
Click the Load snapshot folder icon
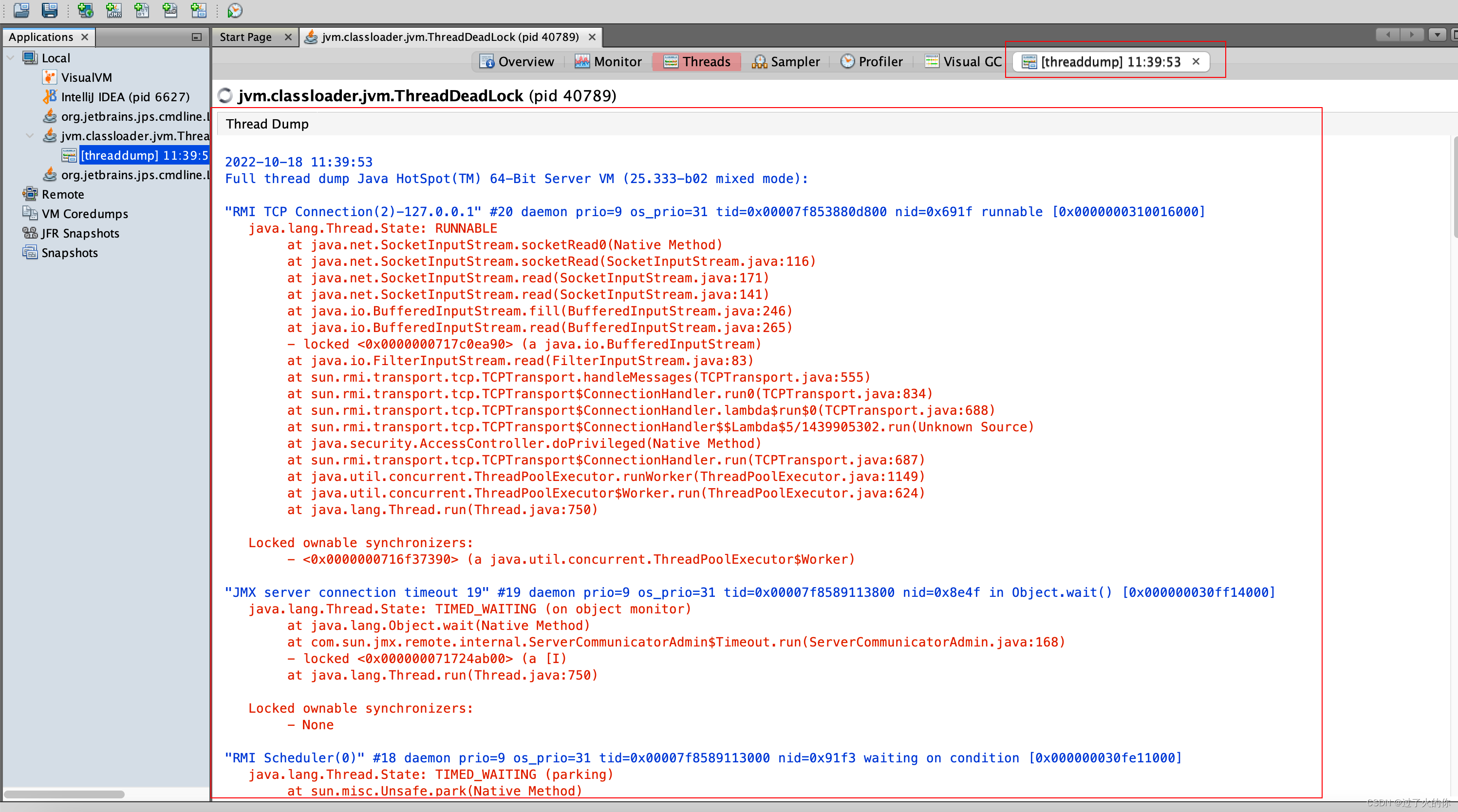pyautogui.click(x=21, y=10)
